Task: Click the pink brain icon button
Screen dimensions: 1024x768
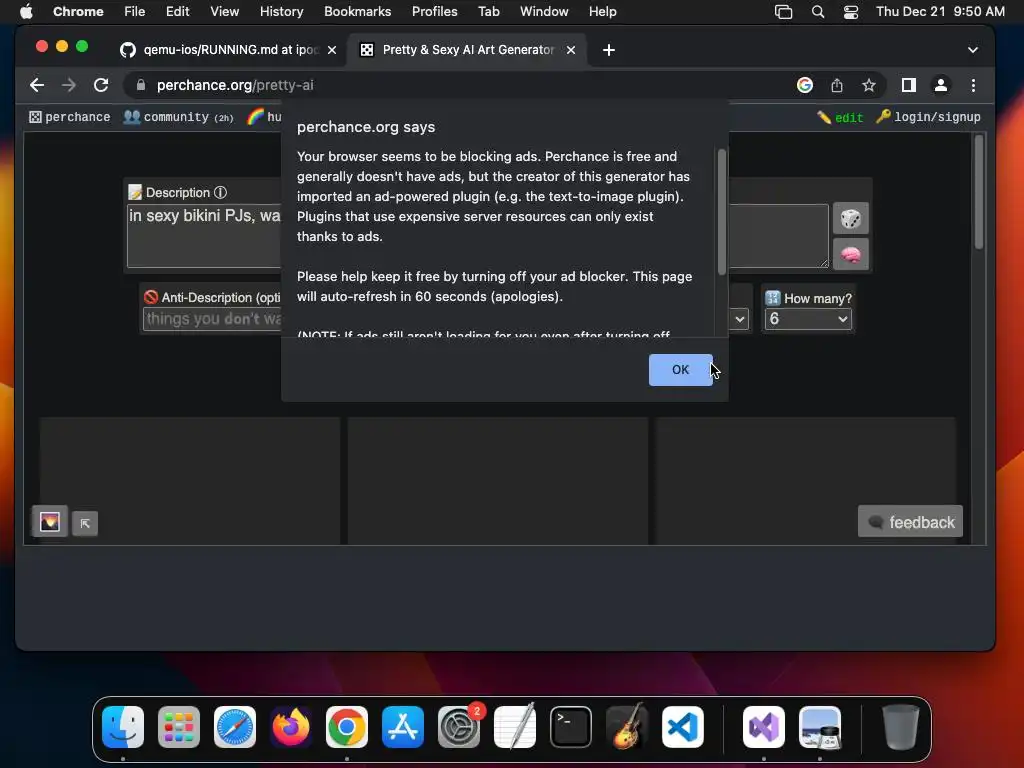Action: [x=850, y=255]
